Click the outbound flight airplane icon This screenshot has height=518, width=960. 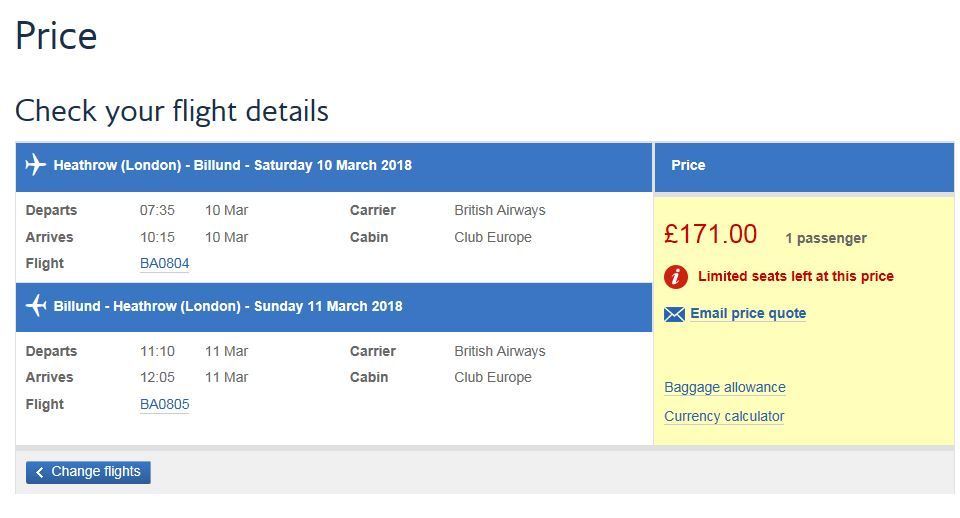pos(36,165)
